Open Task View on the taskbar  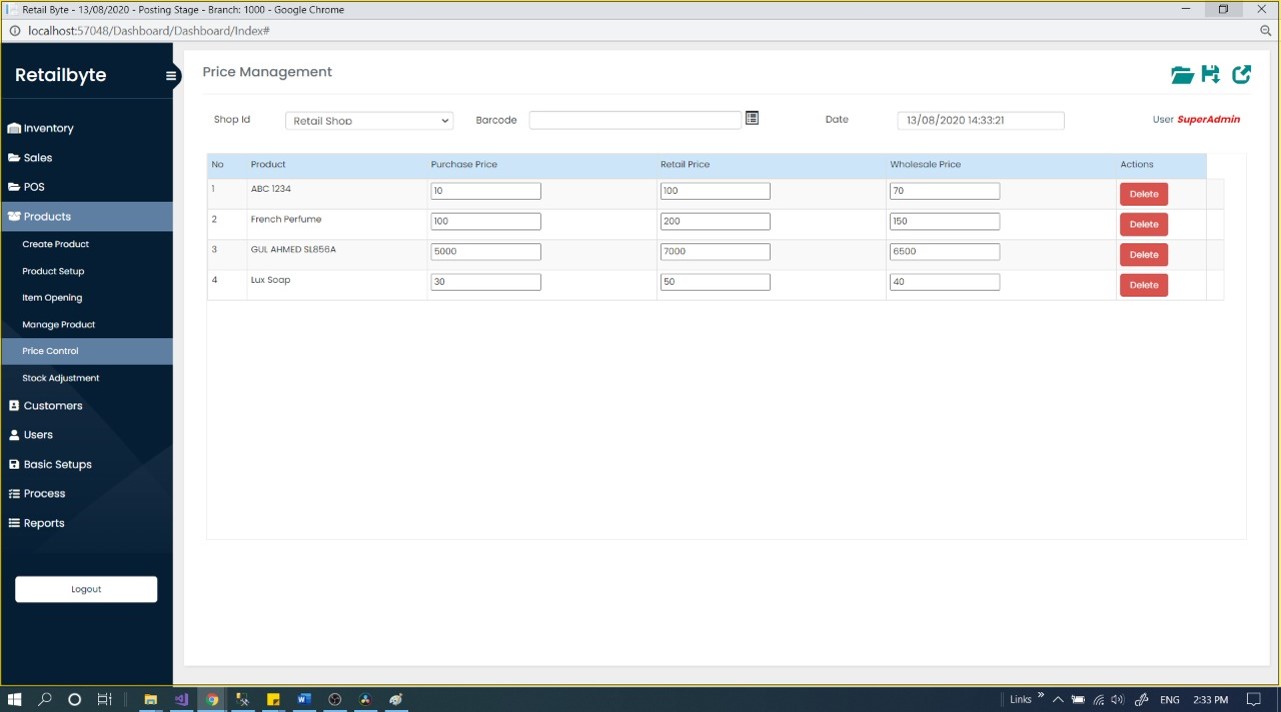click(104, 700)
